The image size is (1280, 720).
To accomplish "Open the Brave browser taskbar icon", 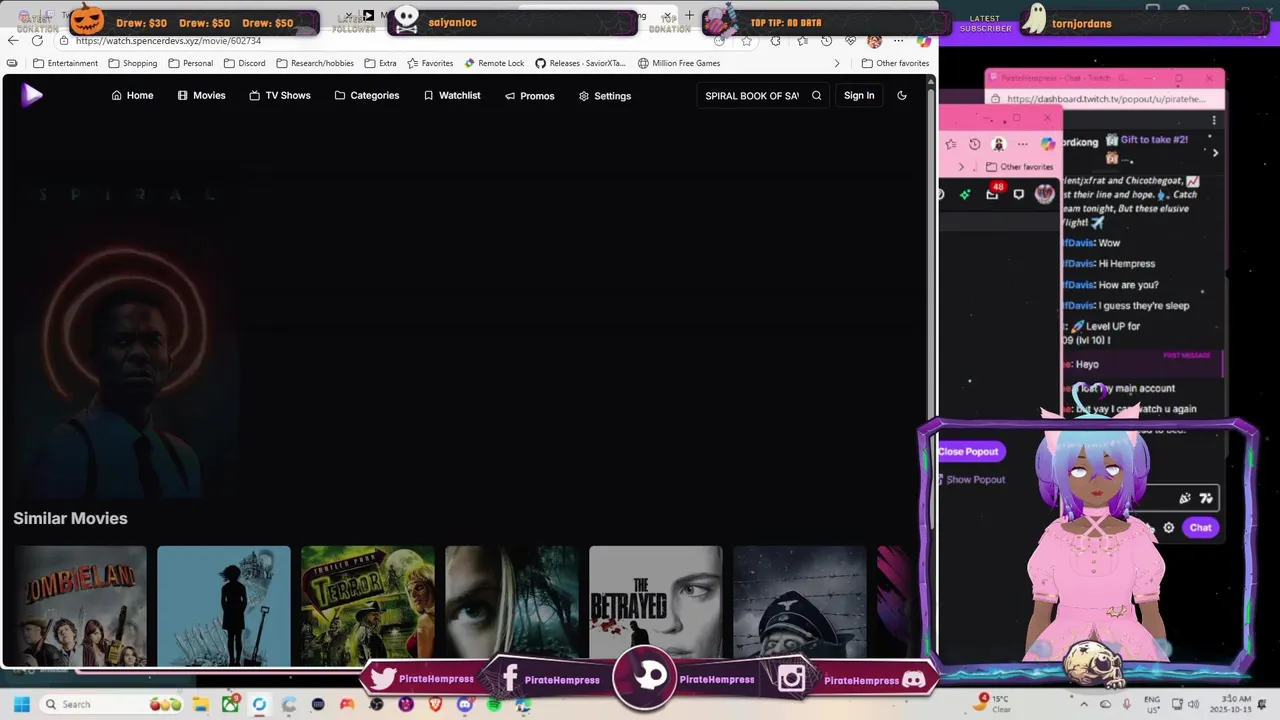I will 435,704.
